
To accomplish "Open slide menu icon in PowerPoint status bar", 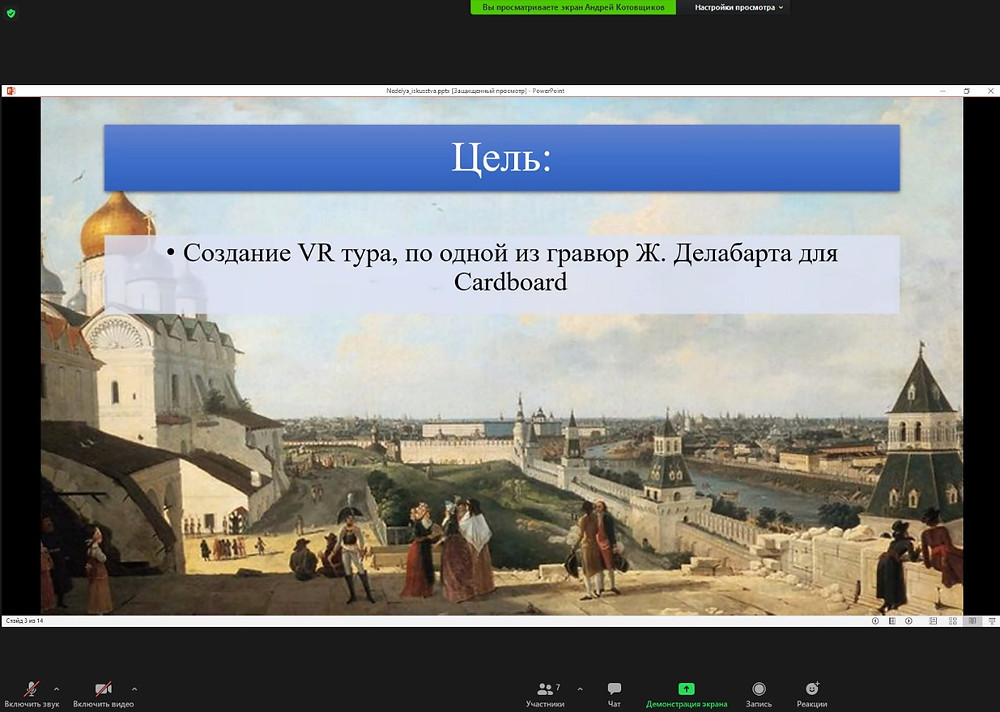I will (x=892, y=621).
